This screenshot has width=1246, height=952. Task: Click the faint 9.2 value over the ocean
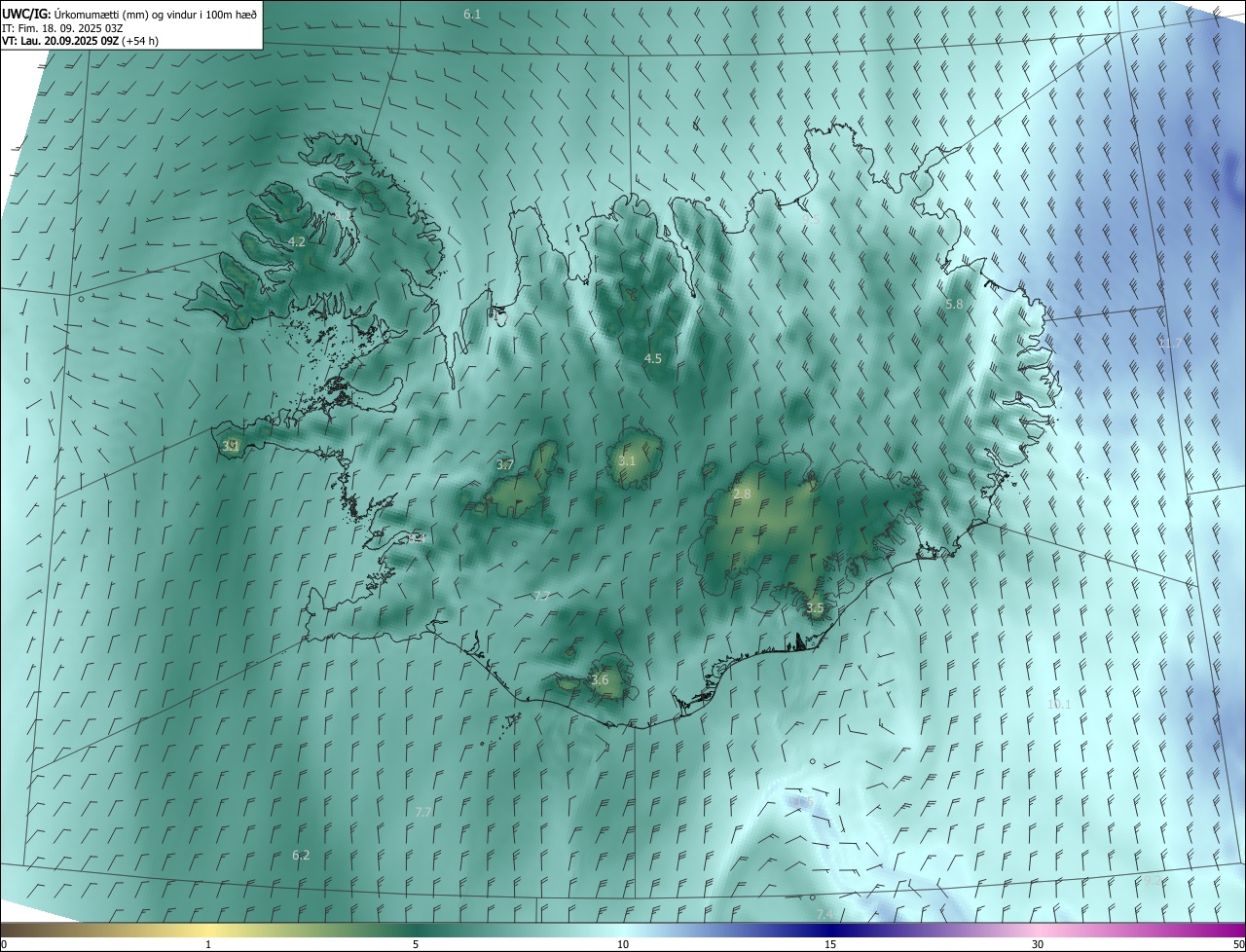[x=1152, y=880]
